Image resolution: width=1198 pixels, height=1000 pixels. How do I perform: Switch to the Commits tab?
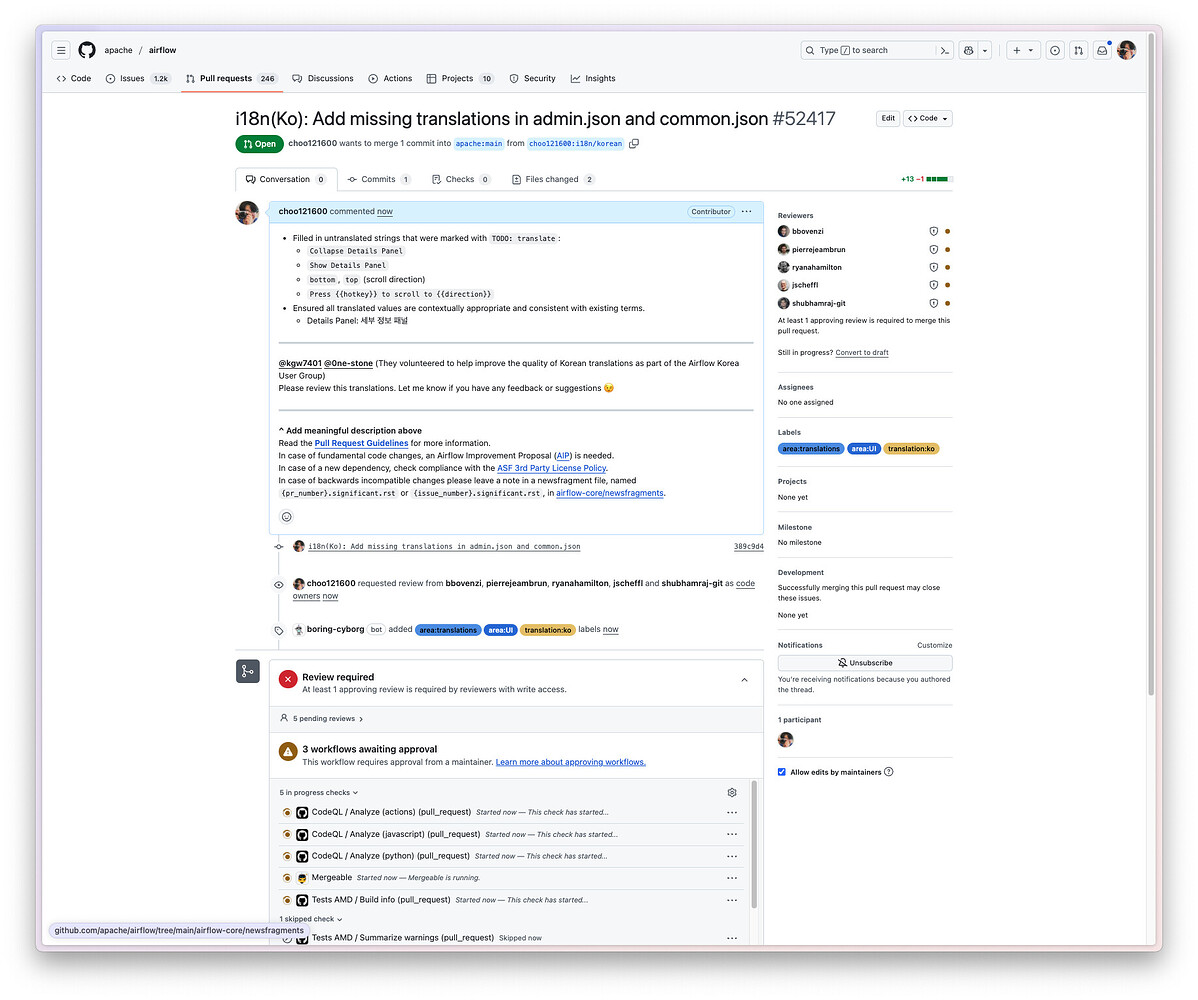[379, 180]
